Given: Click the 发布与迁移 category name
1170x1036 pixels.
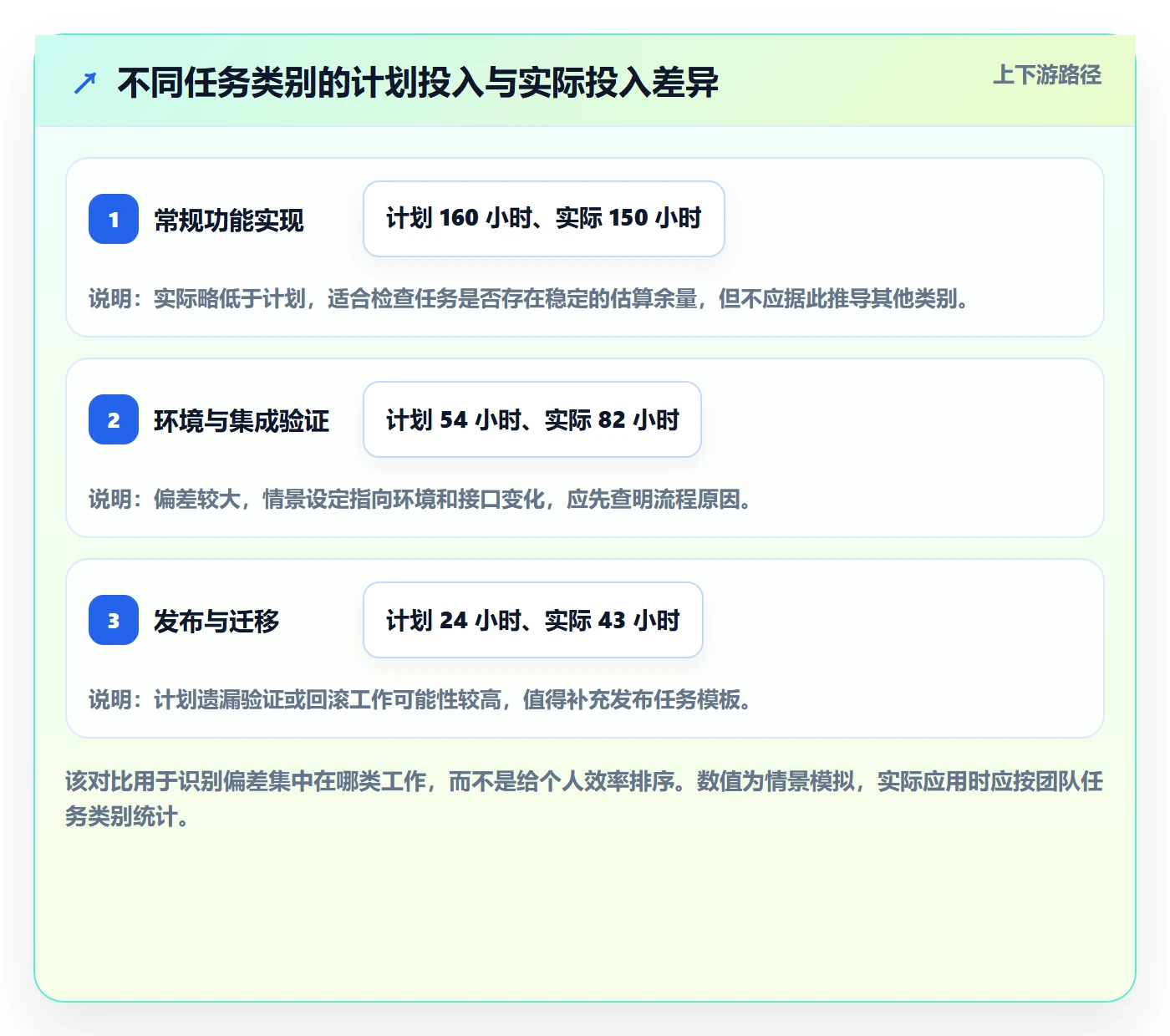Looking at the screenshot, I should click(x=216, y=622).
